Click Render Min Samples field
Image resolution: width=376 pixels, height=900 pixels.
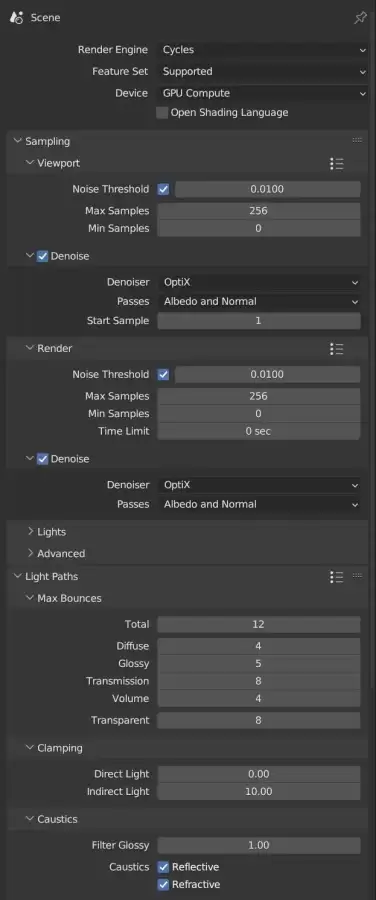point(259,414)
